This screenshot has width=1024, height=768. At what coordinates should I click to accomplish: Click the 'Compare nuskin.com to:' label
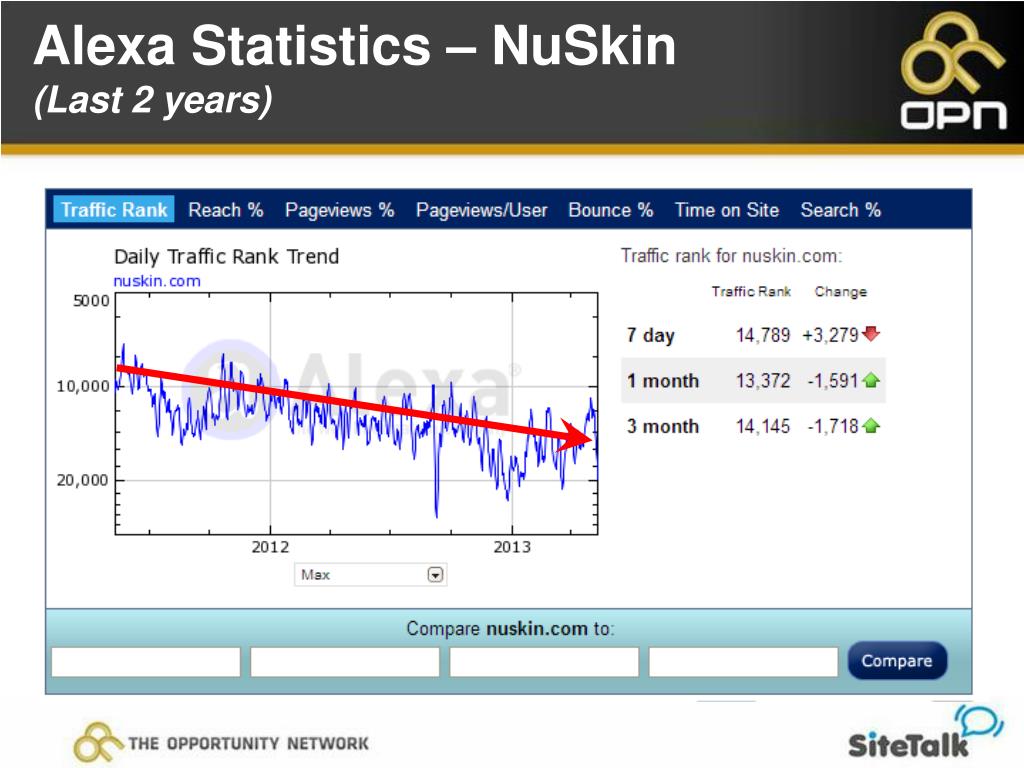[510, 628]
